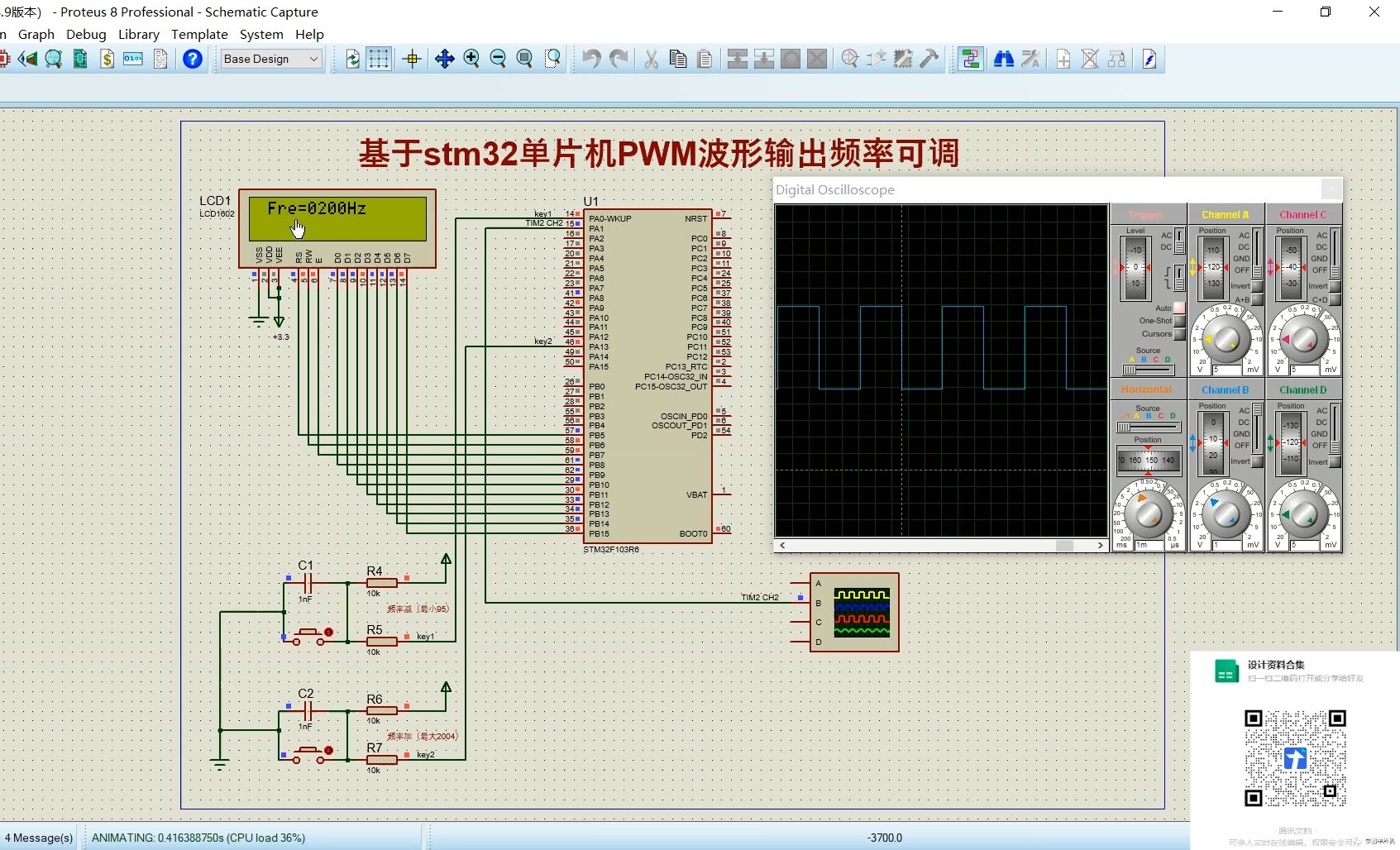Image resolution: width=1400 pixels, height=850 pixels.
Task: Enable the trigger Auto button
Action: (1179, 308)
